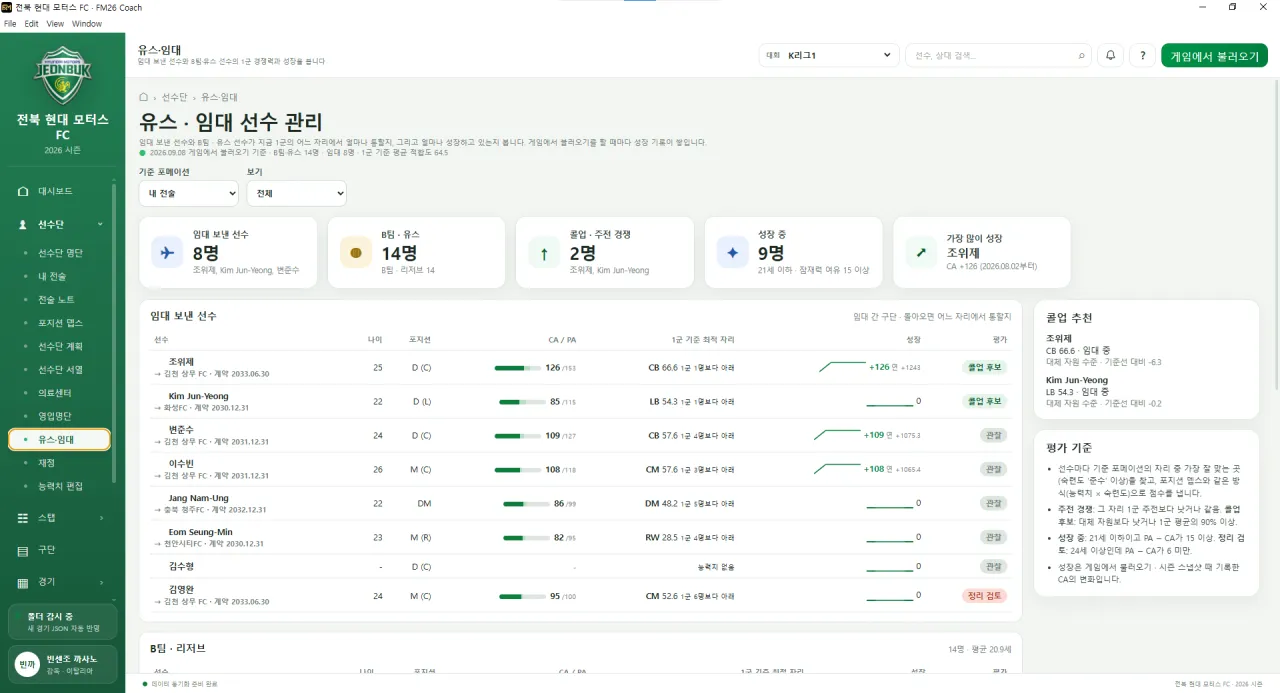Click the breadcrumb home icon

point(144,97)
